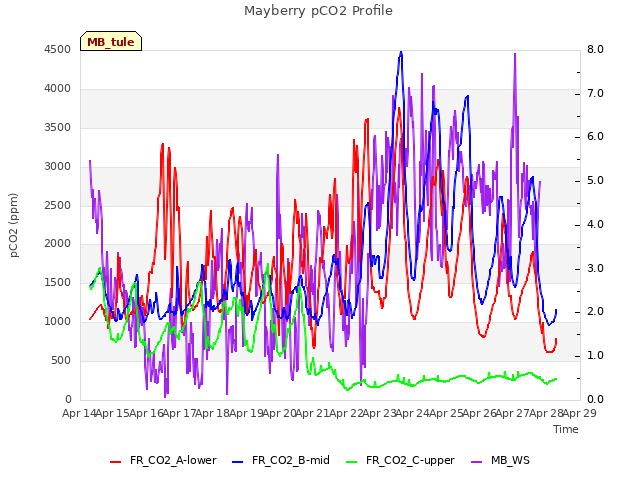Click the 5.0 right axis tick label
640x480 pixels.
[x=595, y=180]
